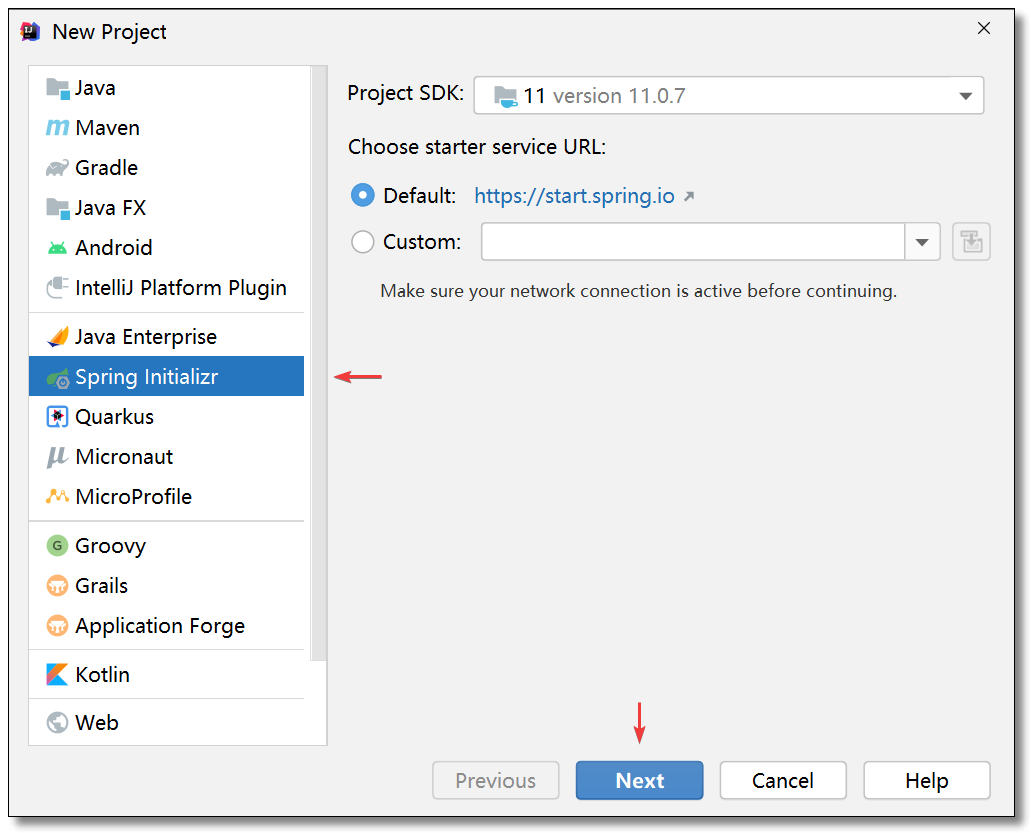Click the green Android robot icon
The height and width of the screenshot is (833, 1031).
[57, 248]
